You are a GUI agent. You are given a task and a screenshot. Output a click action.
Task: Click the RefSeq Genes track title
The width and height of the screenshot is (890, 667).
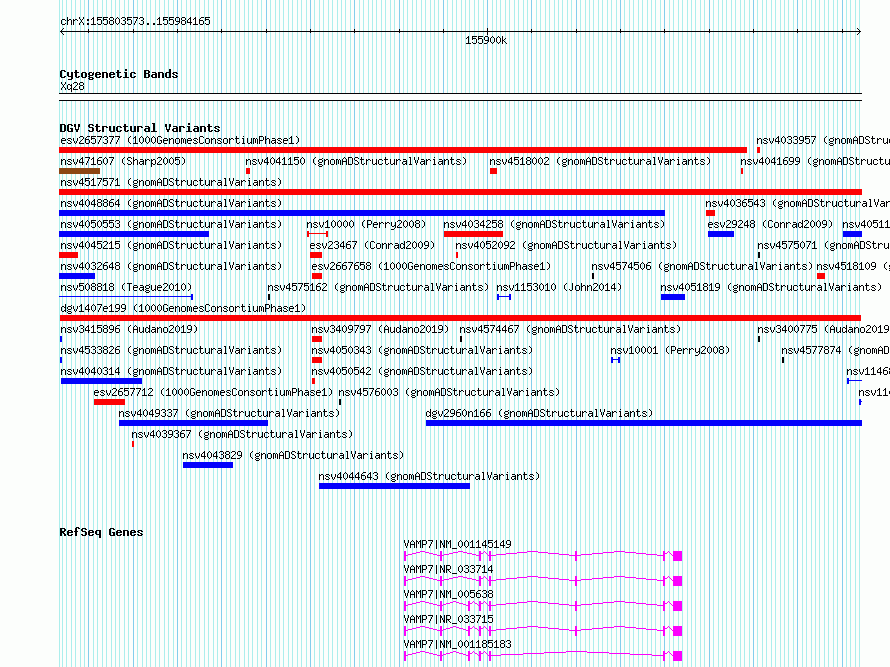point(101,532)
